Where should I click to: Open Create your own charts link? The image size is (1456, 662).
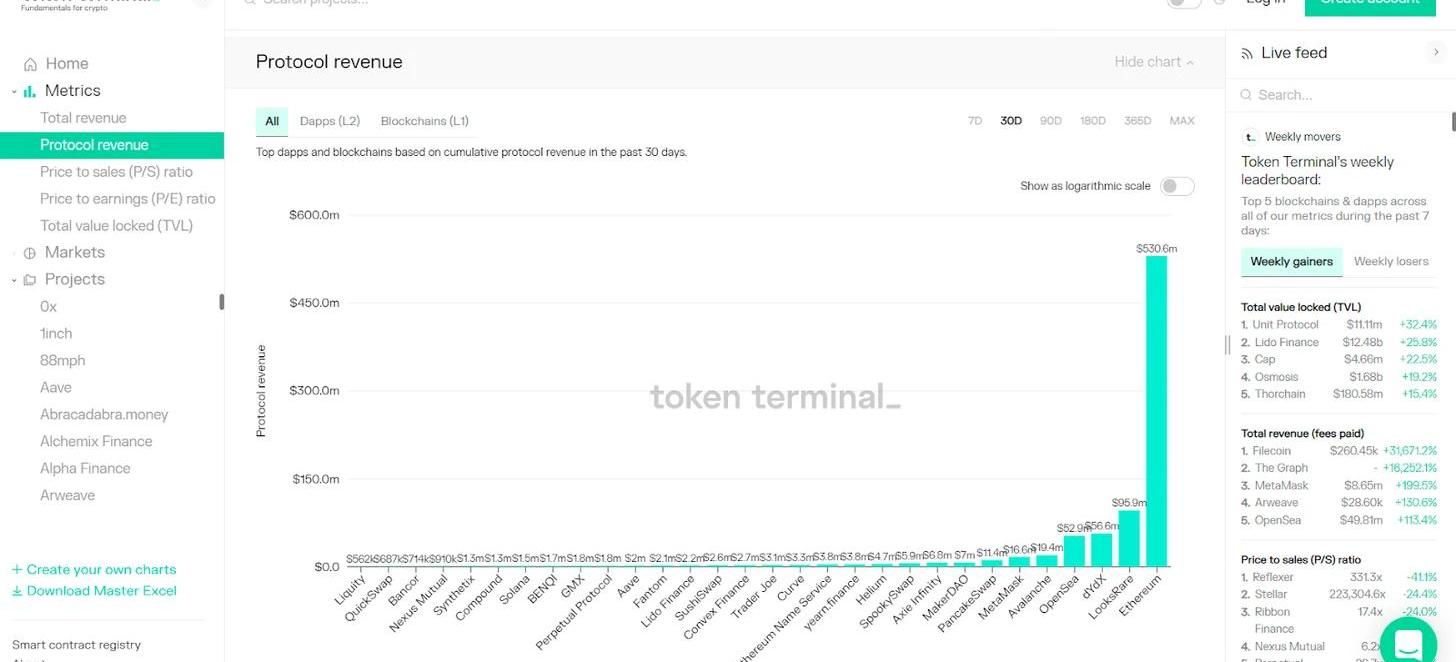[94, 569]
